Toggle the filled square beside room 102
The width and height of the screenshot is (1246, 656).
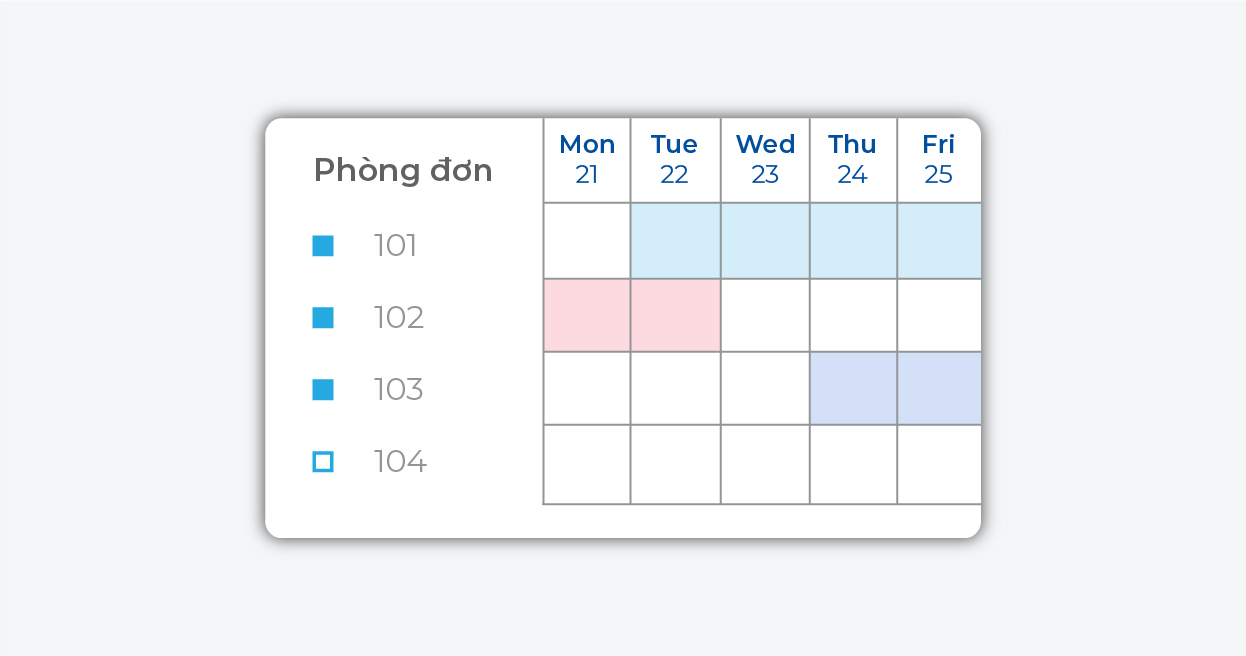[x=323, y=318]
